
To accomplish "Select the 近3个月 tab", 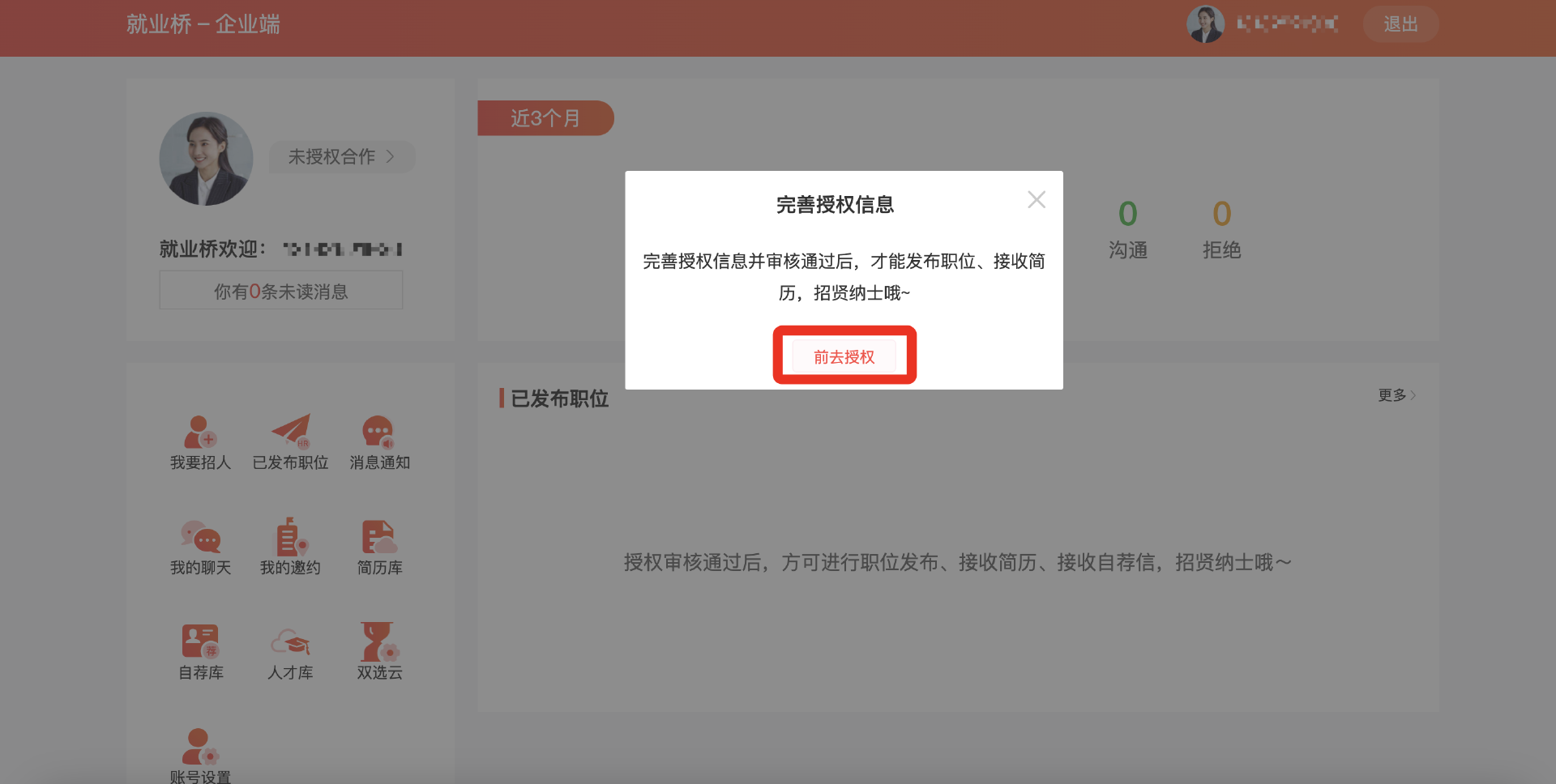I will point(545,118).
